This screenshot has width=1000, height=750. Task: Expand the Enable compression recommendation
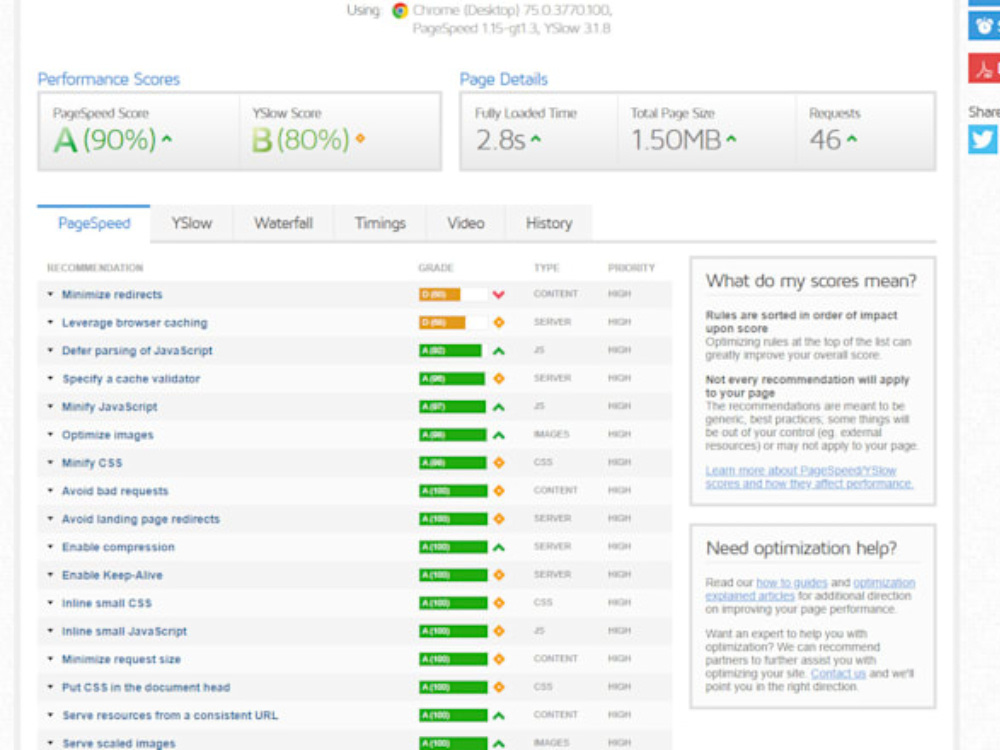point(50,547)
